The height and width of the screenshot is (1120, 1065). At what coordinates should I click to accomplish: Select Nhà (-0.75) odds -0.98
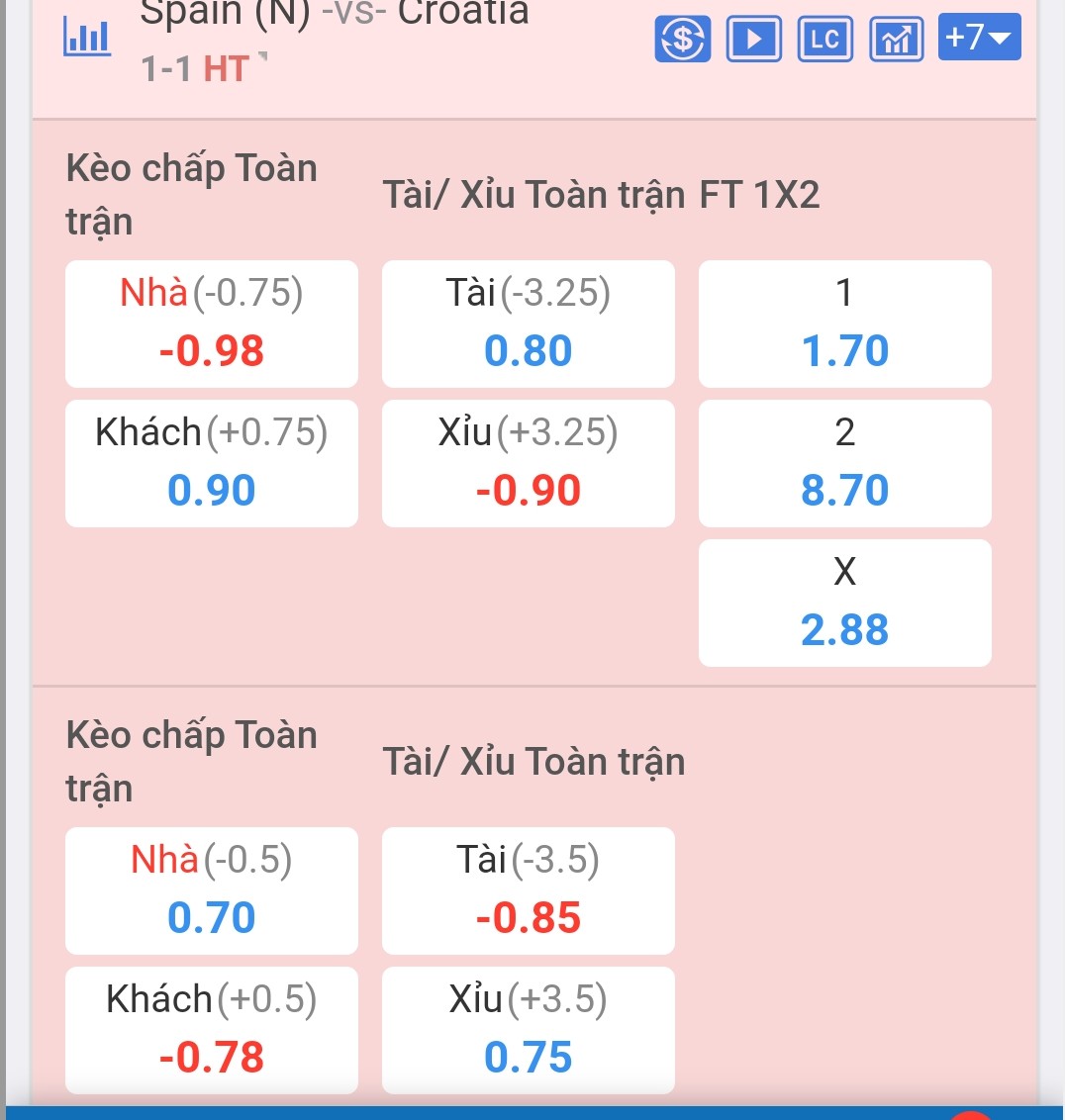pyautogui.click(x=212, y=325)
